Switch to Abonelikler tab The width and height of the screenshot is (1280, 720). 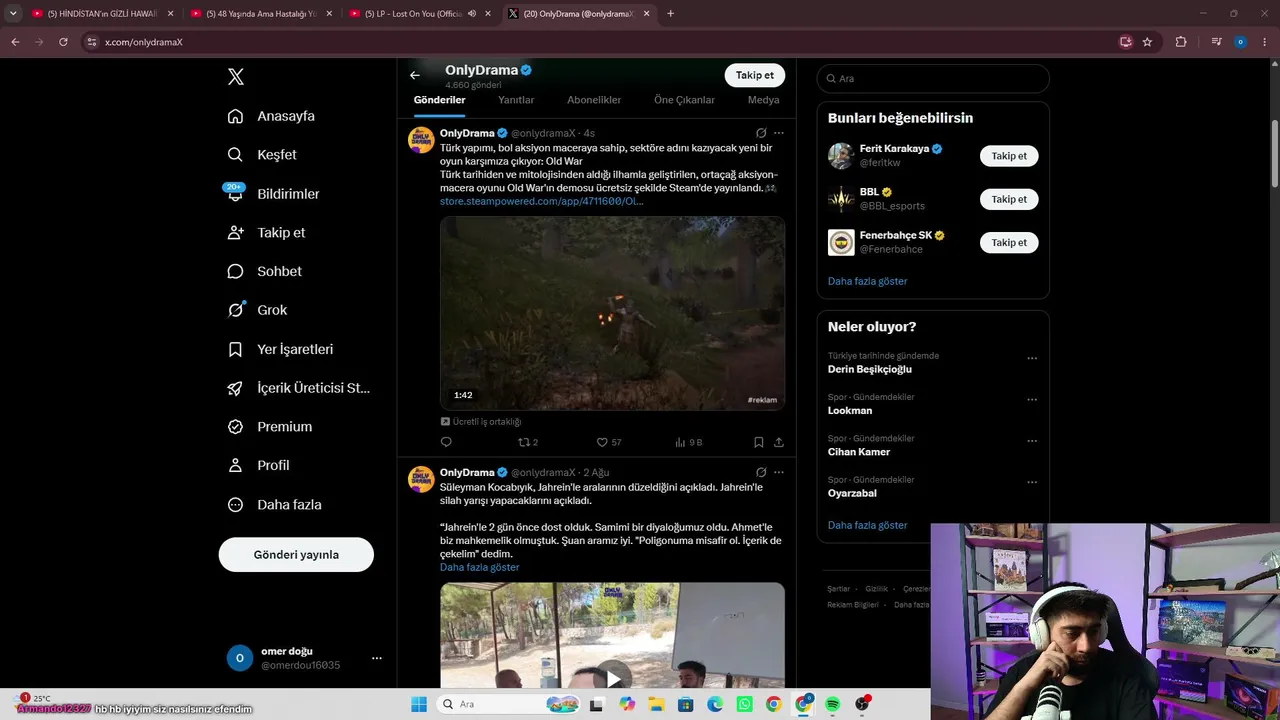coord(594,100)
